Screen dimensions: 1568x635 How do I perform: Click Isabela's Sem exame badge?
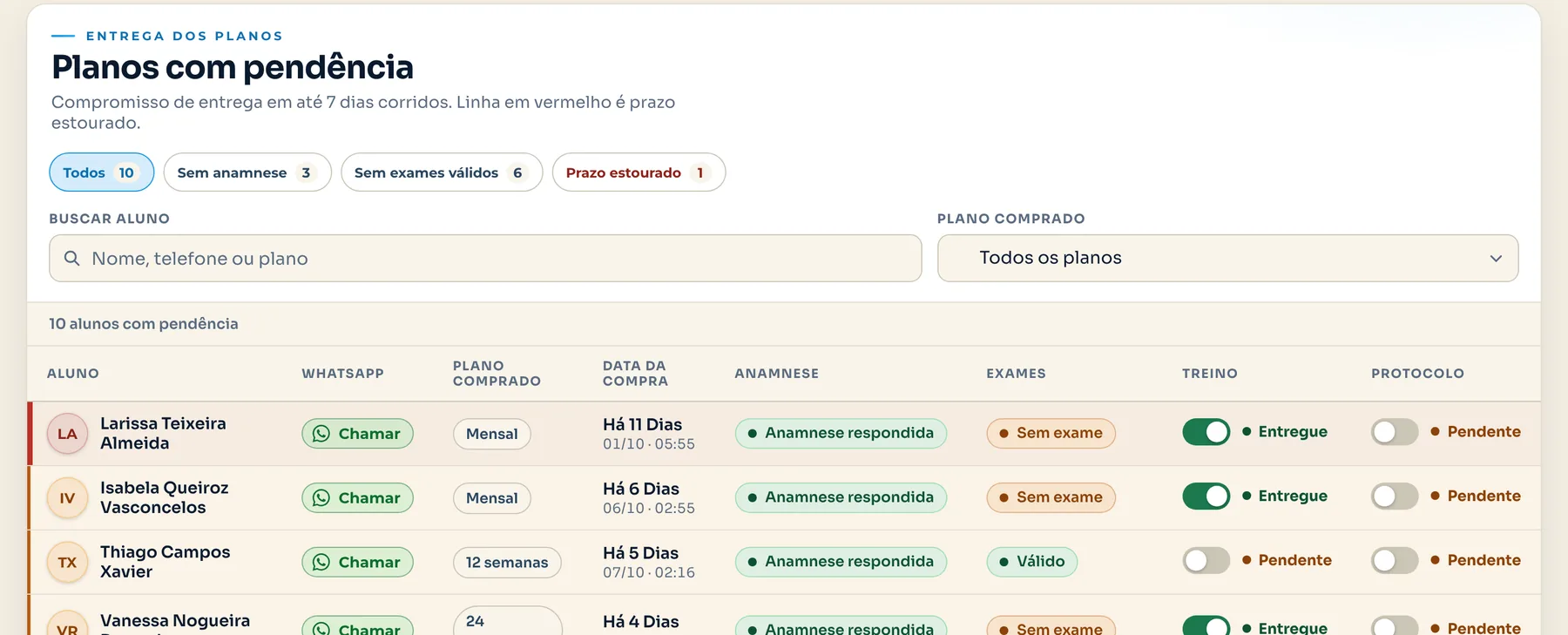coord(1051,497)
